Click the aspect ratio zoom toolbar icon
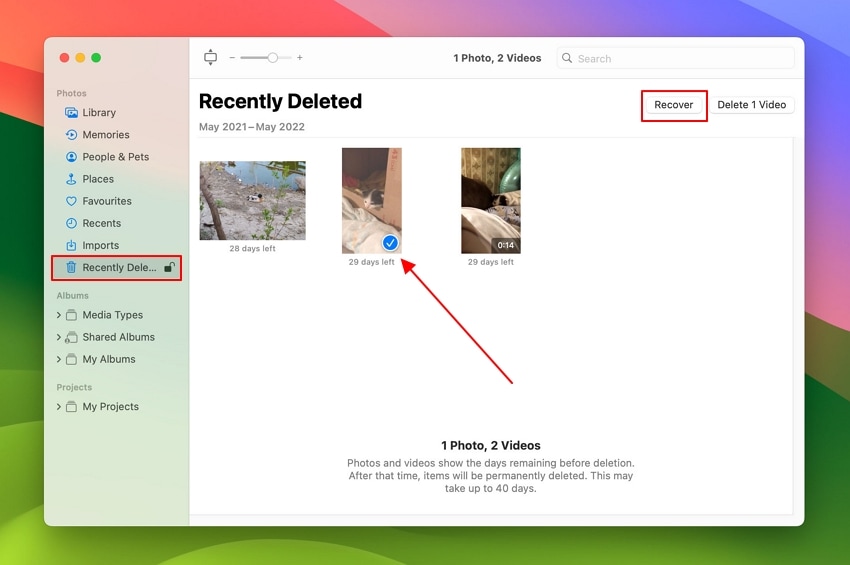Screen dimensions: 850x565 pyautogui.click(x=210, y=57)
